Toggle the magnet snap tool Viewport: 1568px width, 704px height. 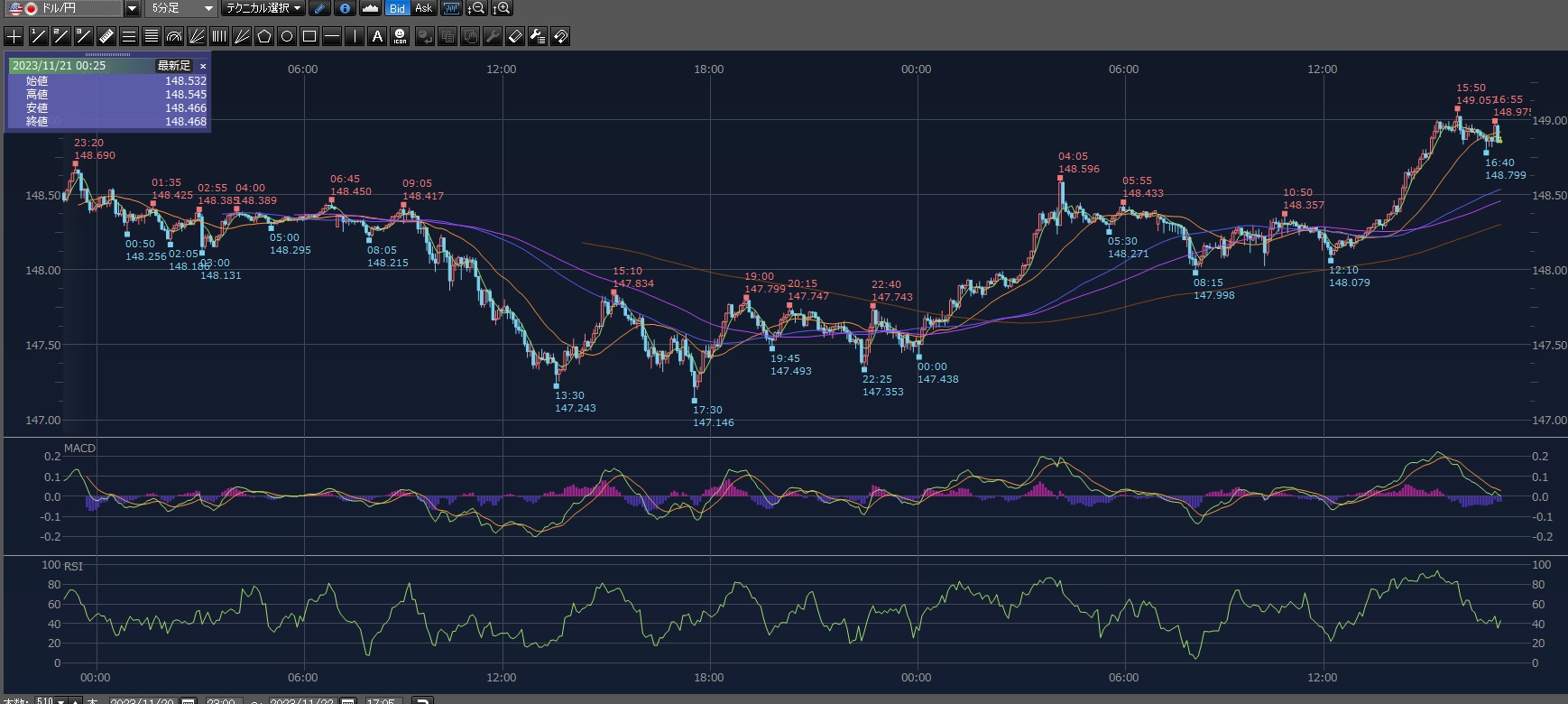[x=560, y=36]
